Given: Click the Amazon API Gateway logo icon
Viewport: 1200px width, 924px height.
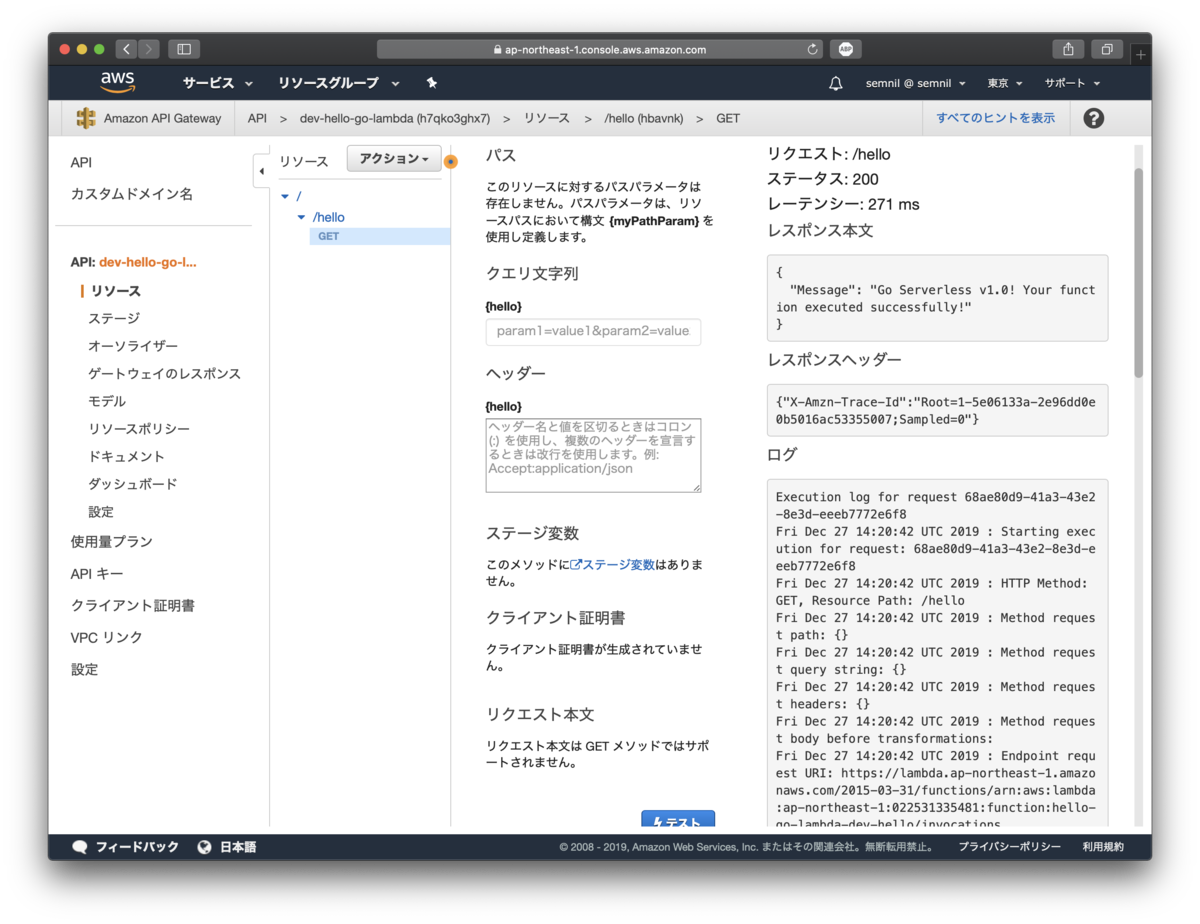Looking at the screenshot, I should 86,118.
